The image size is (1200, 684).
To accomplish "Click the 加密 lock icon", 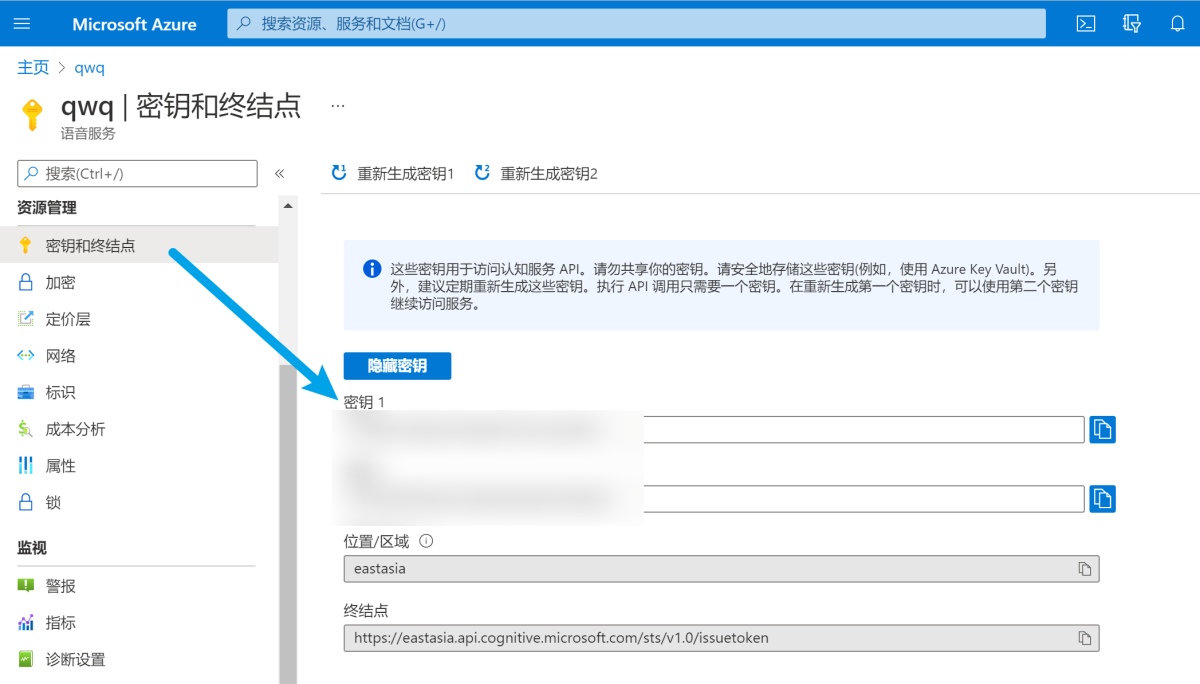I will 26,282.
